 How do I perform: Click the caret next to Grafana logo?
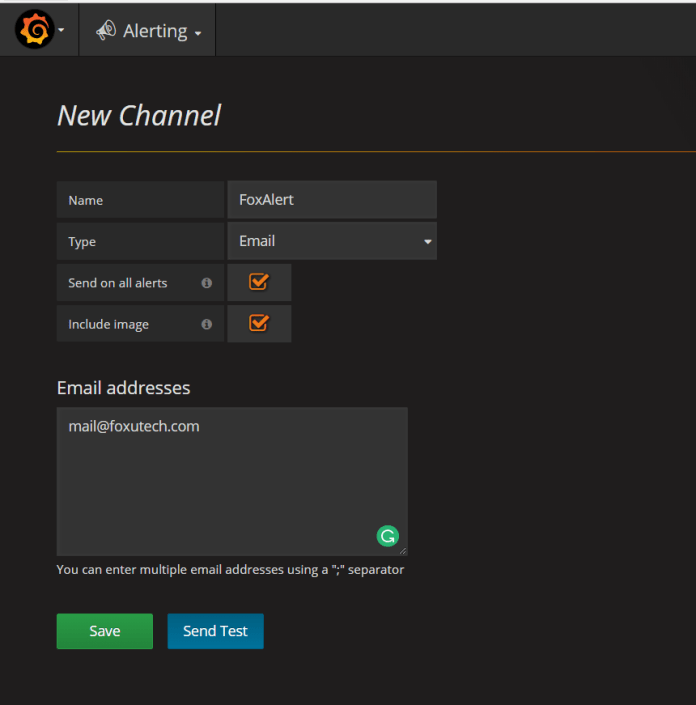[x=61, y=30]
